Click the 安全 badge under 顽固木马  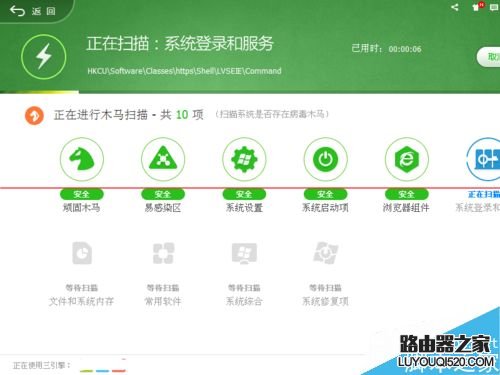click(82, 194)
